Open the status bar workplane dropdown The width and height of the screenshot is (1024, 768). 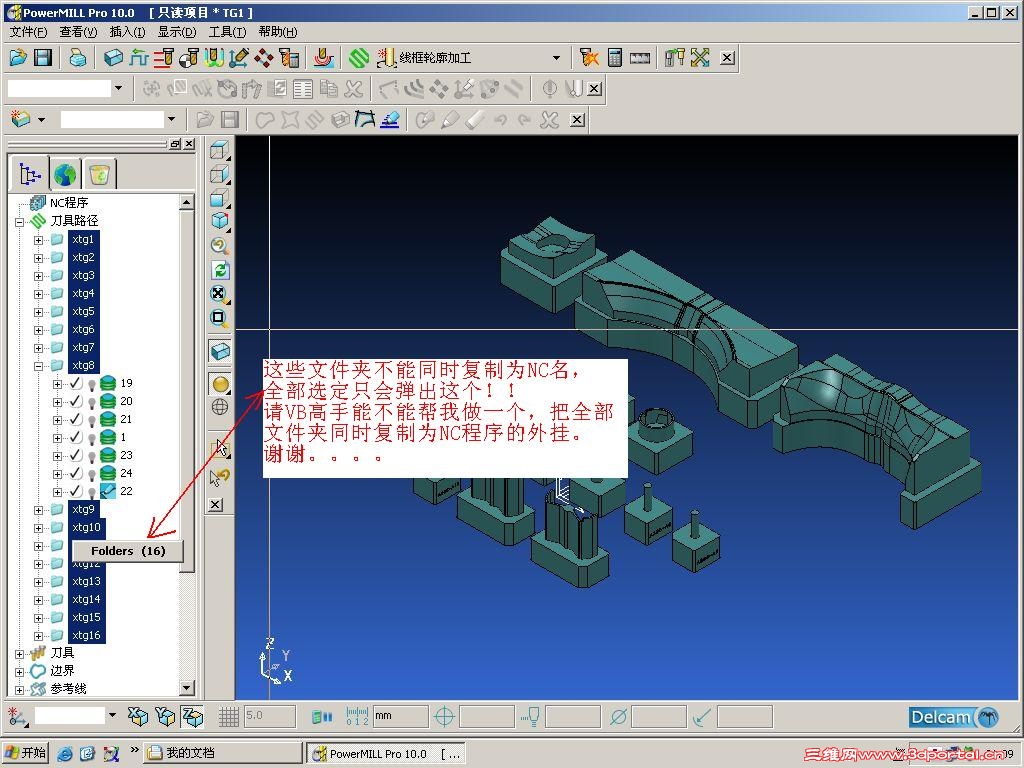coord(112,716)
